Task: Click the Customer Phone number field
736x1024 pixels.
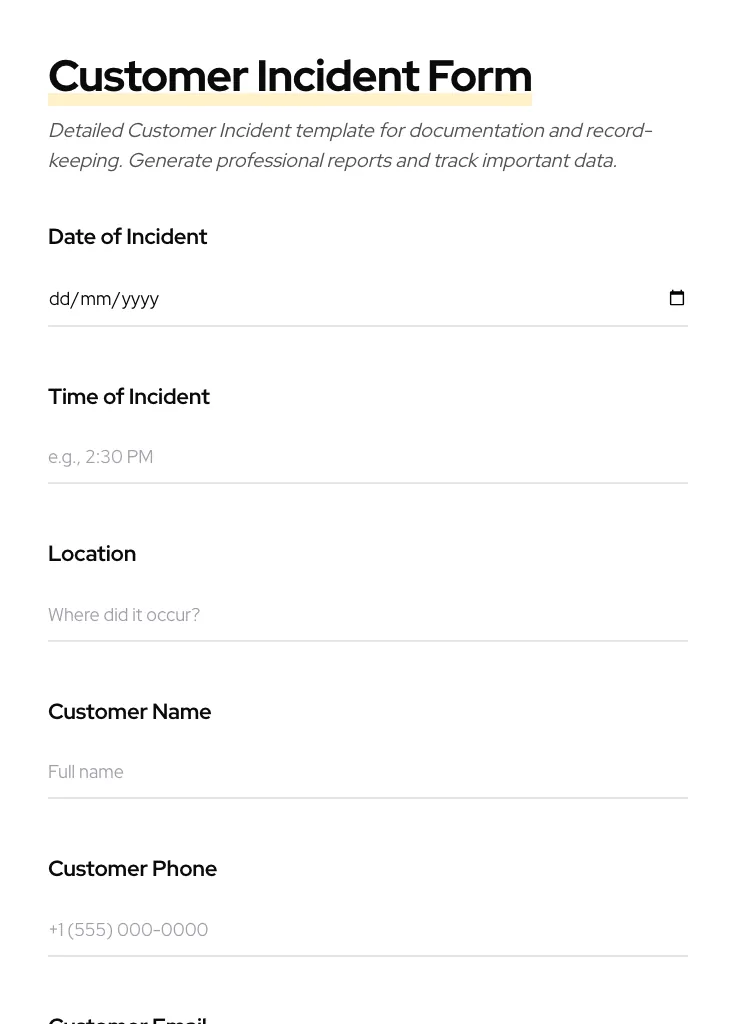Action: click(x=300, y=929)
